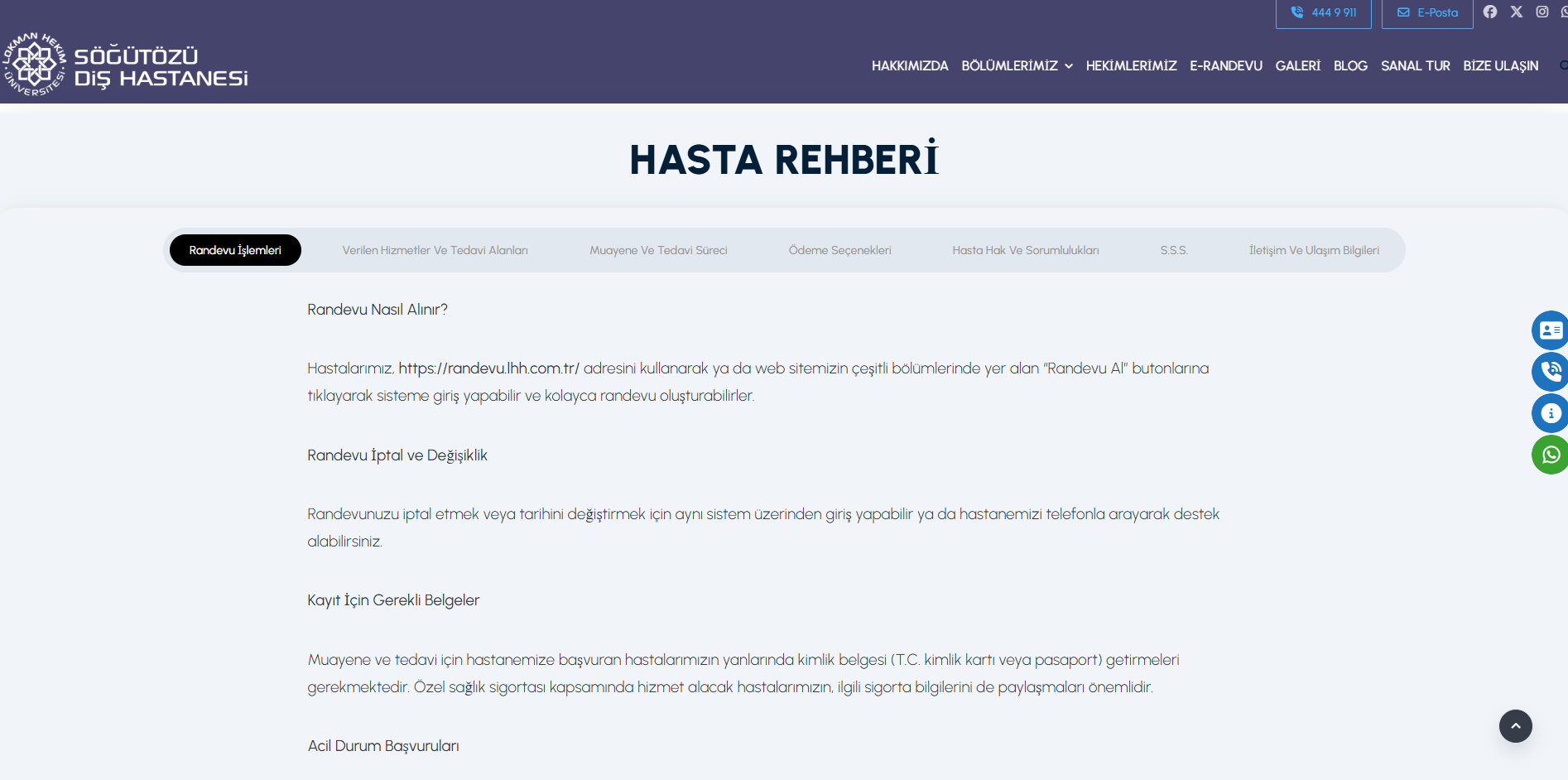
Task: Open the floating info circle icon
Action: 1550,413
